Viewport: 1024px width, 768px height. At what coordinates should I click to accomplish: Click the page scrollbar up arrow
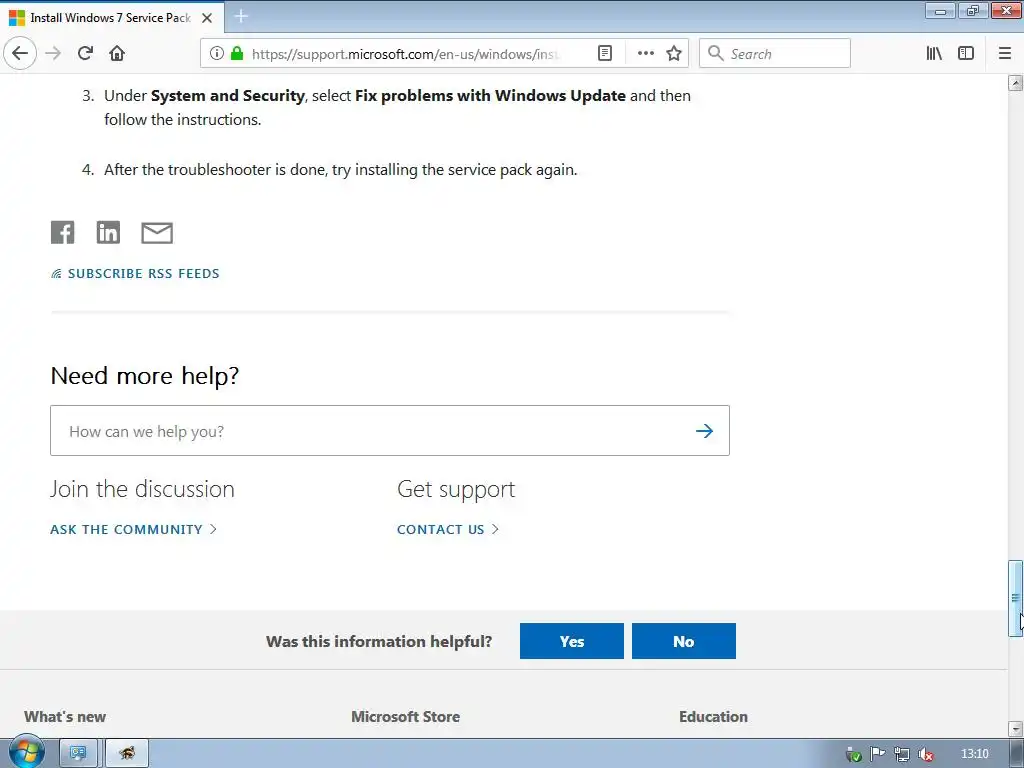[x=1016, y=83]
